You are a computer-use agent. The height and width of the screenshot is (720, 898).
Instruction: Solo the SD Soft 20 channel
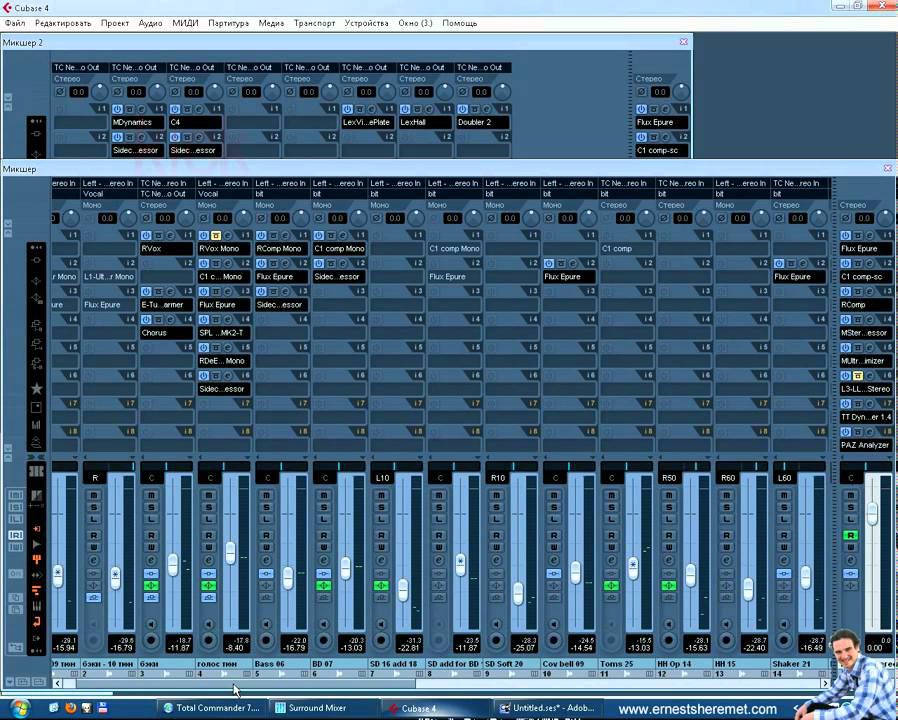496,507
